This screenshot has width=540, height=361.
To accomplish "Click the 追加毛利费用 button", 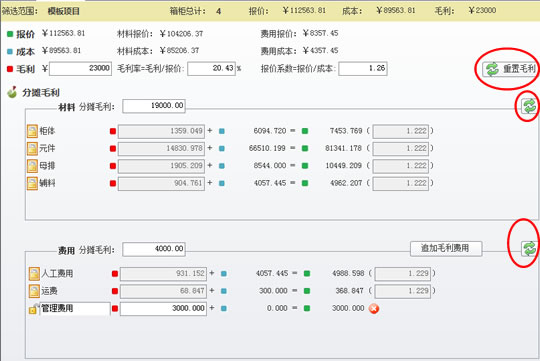I will (x=446, y=248).
